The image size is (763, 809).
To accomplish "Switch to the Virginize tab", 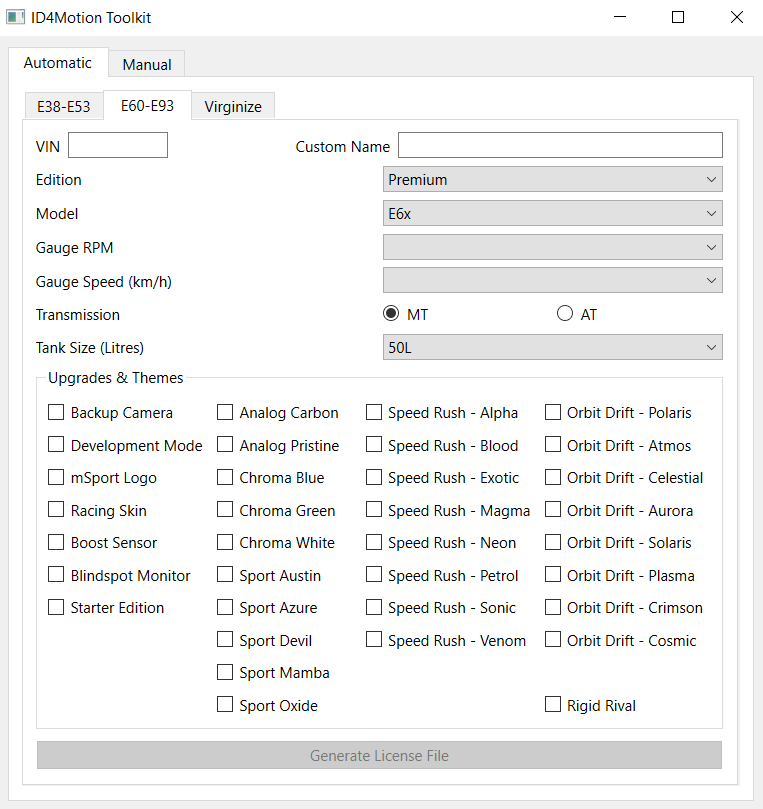I will [233, 107].
